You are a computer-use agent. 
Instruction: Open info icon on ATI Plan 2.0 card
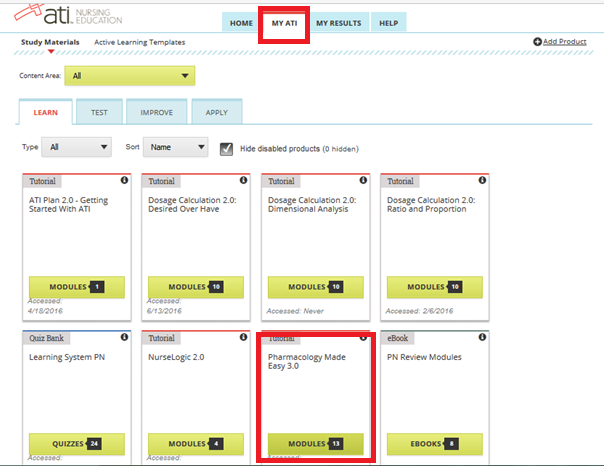(124, 180)
